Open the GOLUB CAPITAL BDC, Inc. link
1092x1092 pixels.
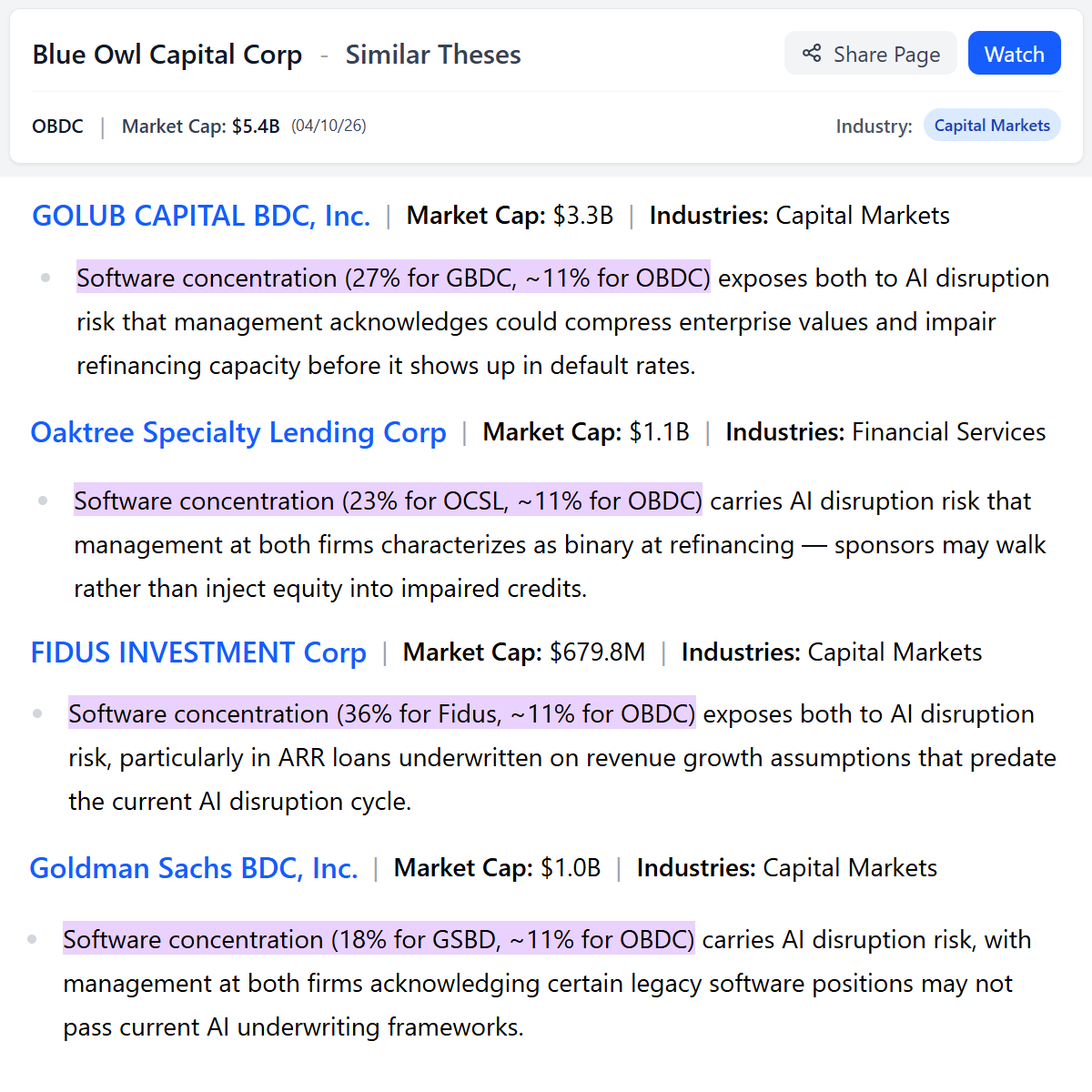(x=201, y=216)
